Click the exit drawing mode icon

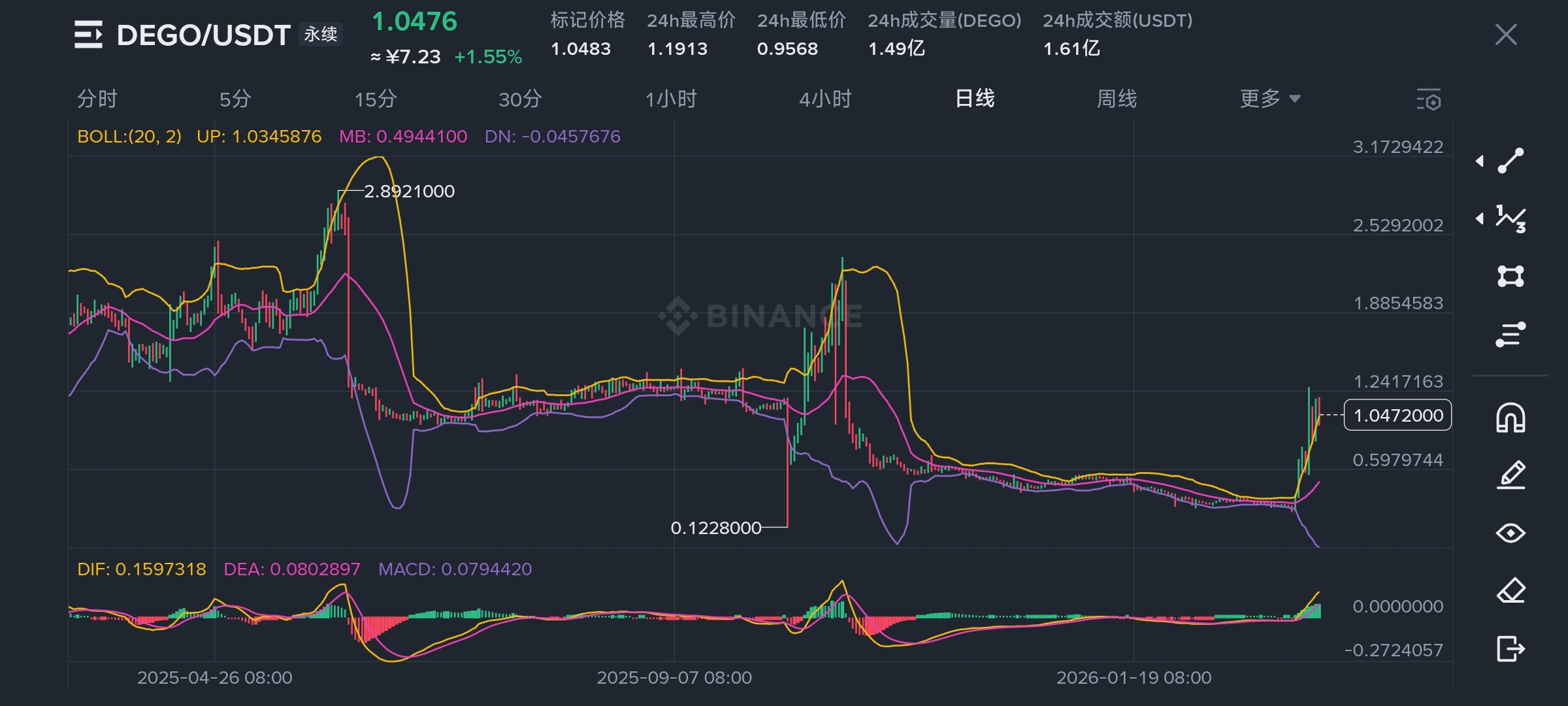click(x=1511, y=648)
